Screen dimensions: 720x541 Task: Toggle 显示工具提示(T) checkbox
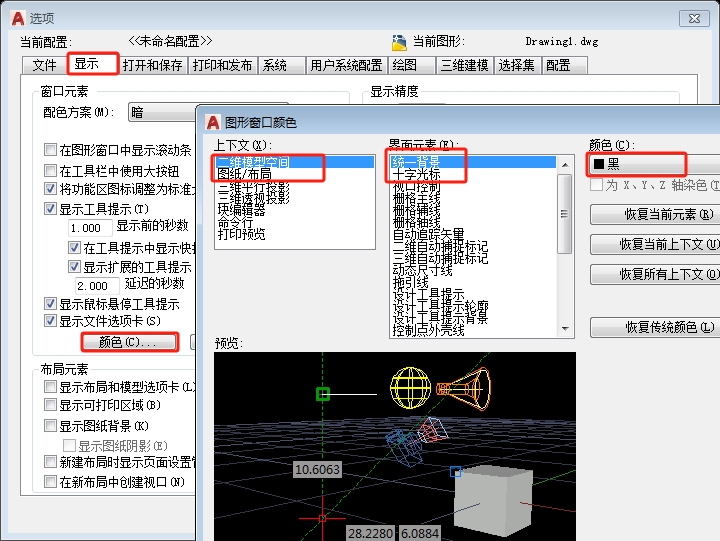click(x=50, y=209)
